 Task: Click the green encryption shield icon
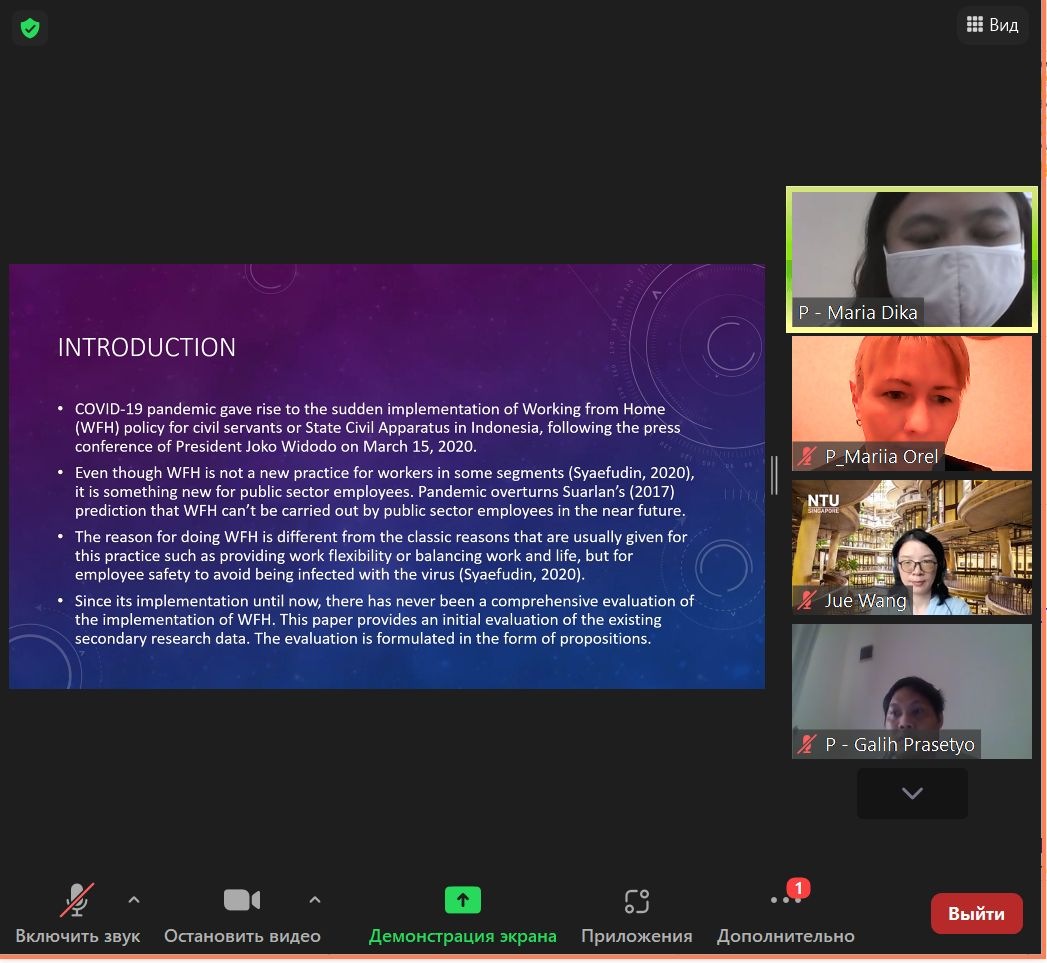[x=30, y=28]
